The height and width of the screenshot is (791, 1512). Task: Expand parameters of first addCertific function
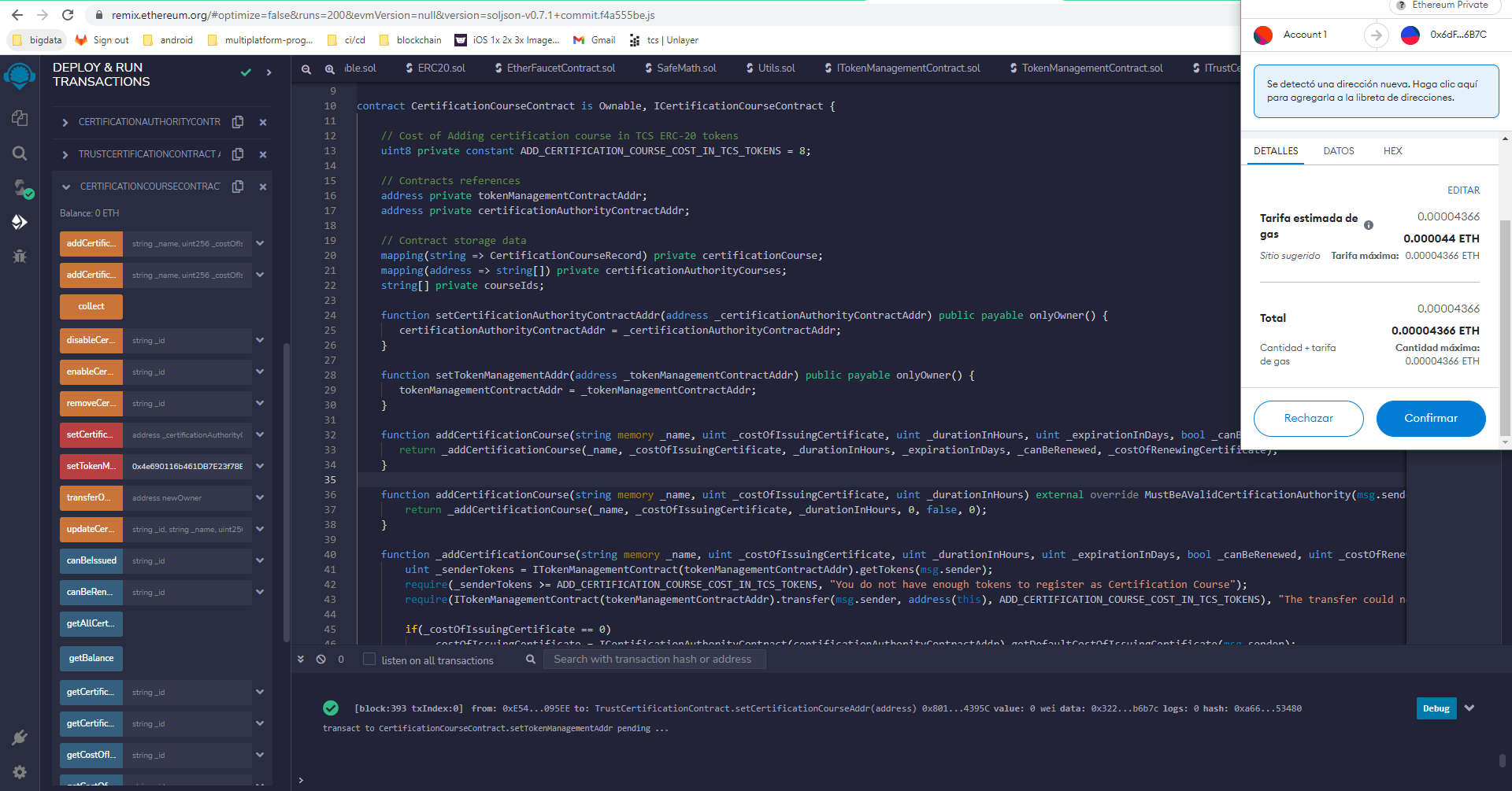tap(260, 243)
